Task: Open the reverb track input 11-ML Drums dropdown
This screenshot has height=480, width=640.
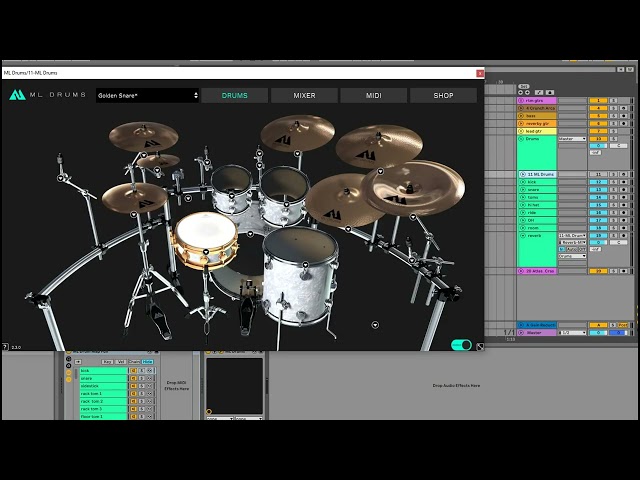Action: tap(572, 236)
